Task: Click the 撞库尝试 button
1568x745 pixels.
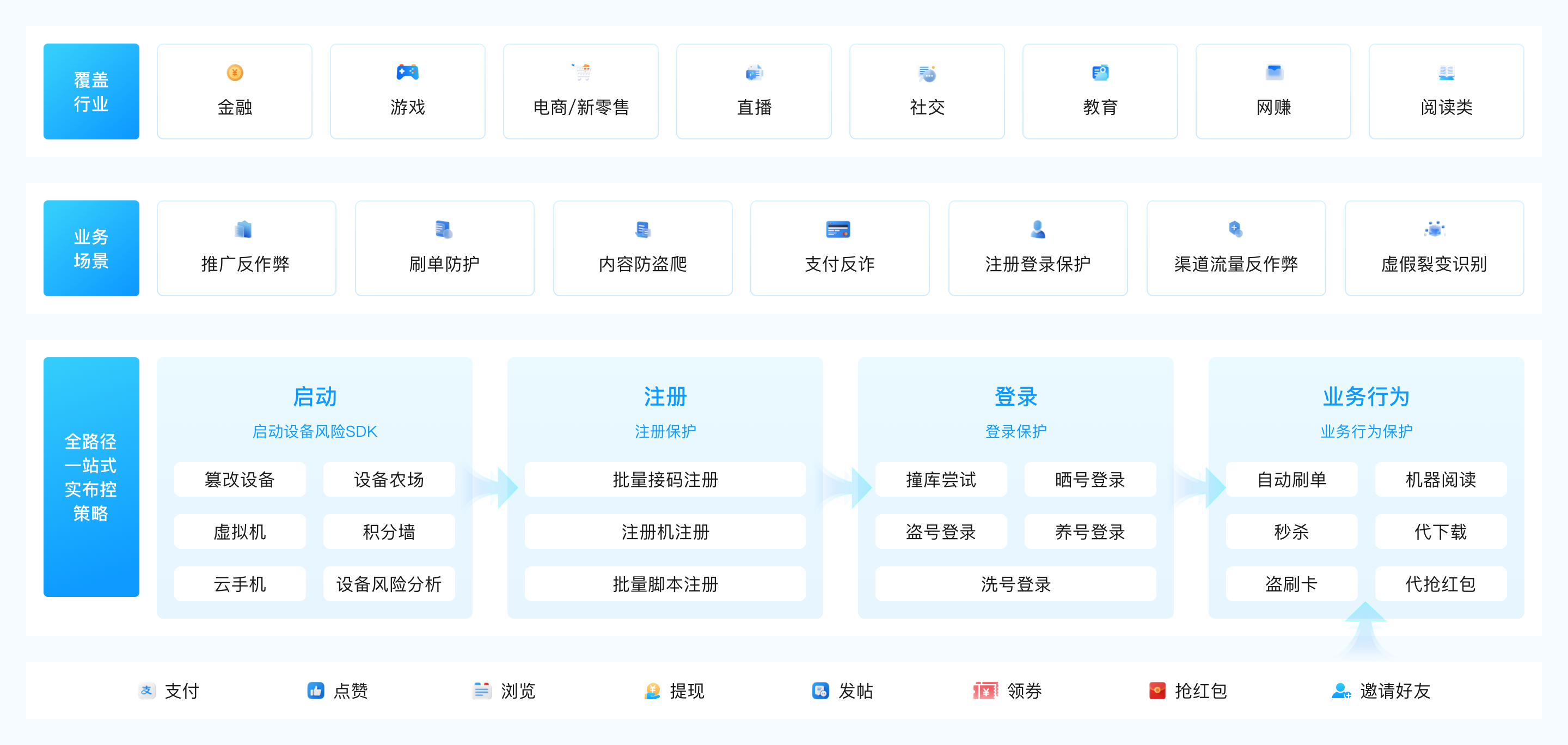Action: 941,480
